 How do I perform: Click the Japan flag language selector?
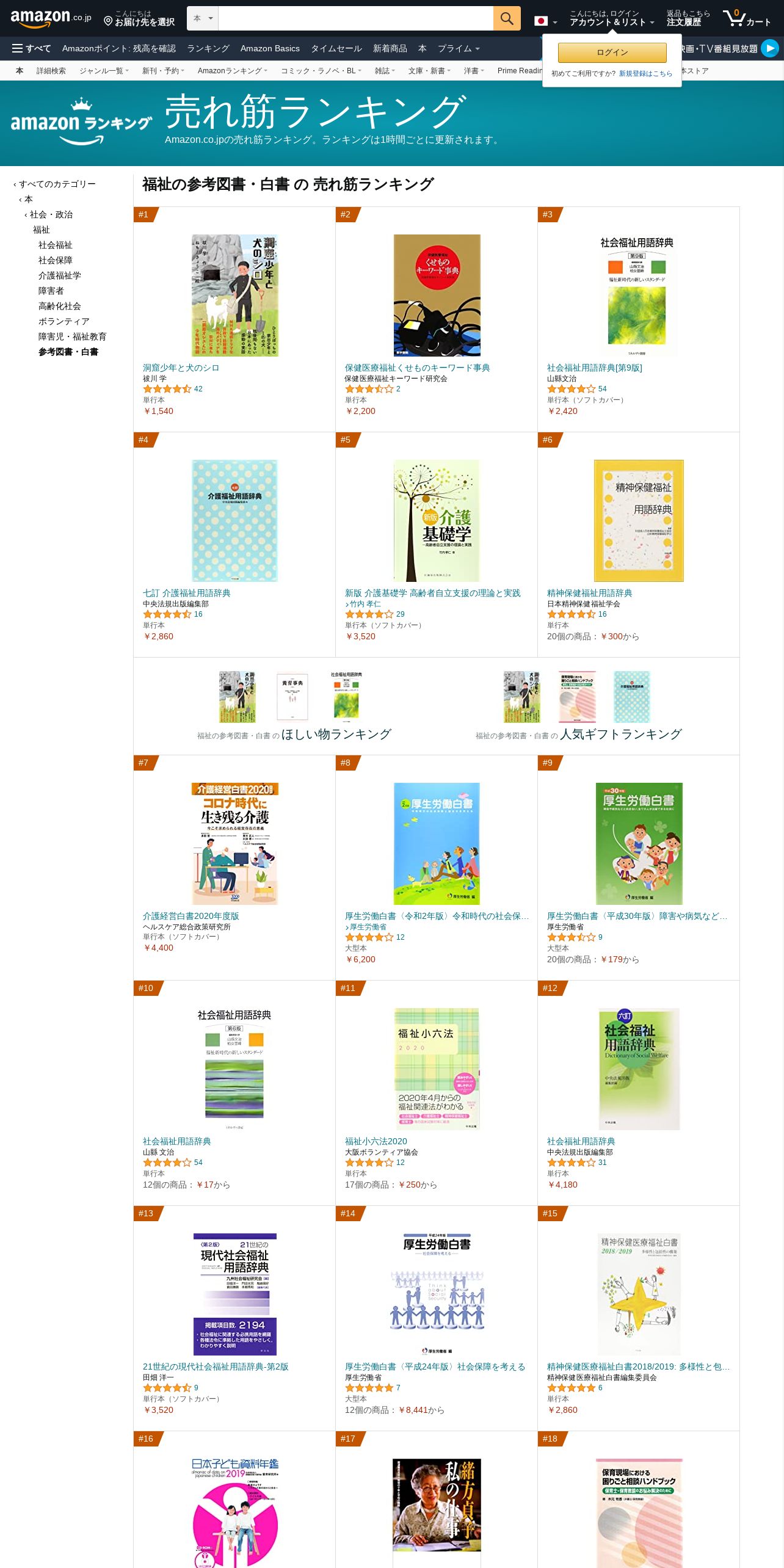[545, 21]
